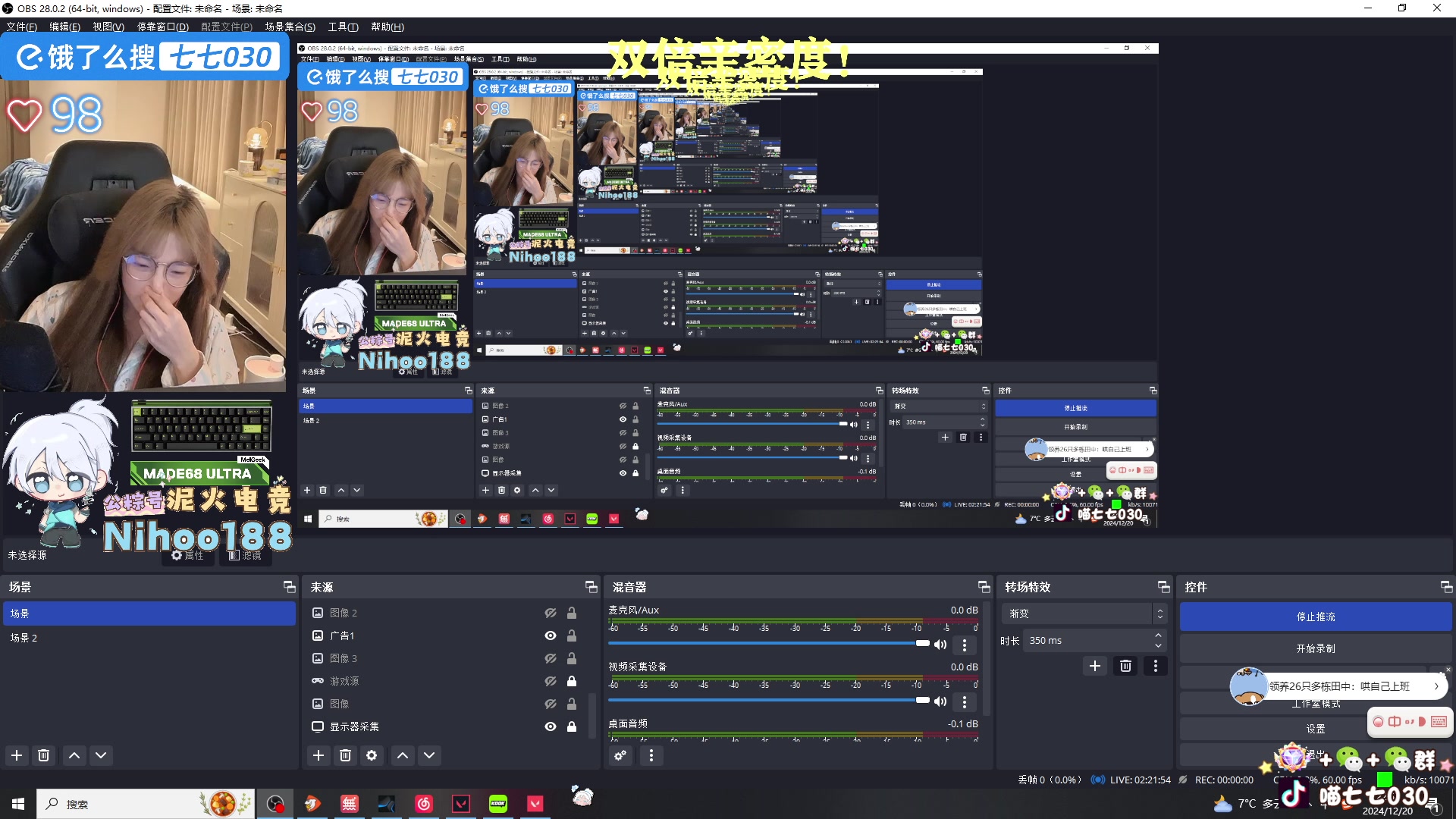Click 开始录制 button
1456x819 pixels.
pyautogui.click(x=1316, y=648)
